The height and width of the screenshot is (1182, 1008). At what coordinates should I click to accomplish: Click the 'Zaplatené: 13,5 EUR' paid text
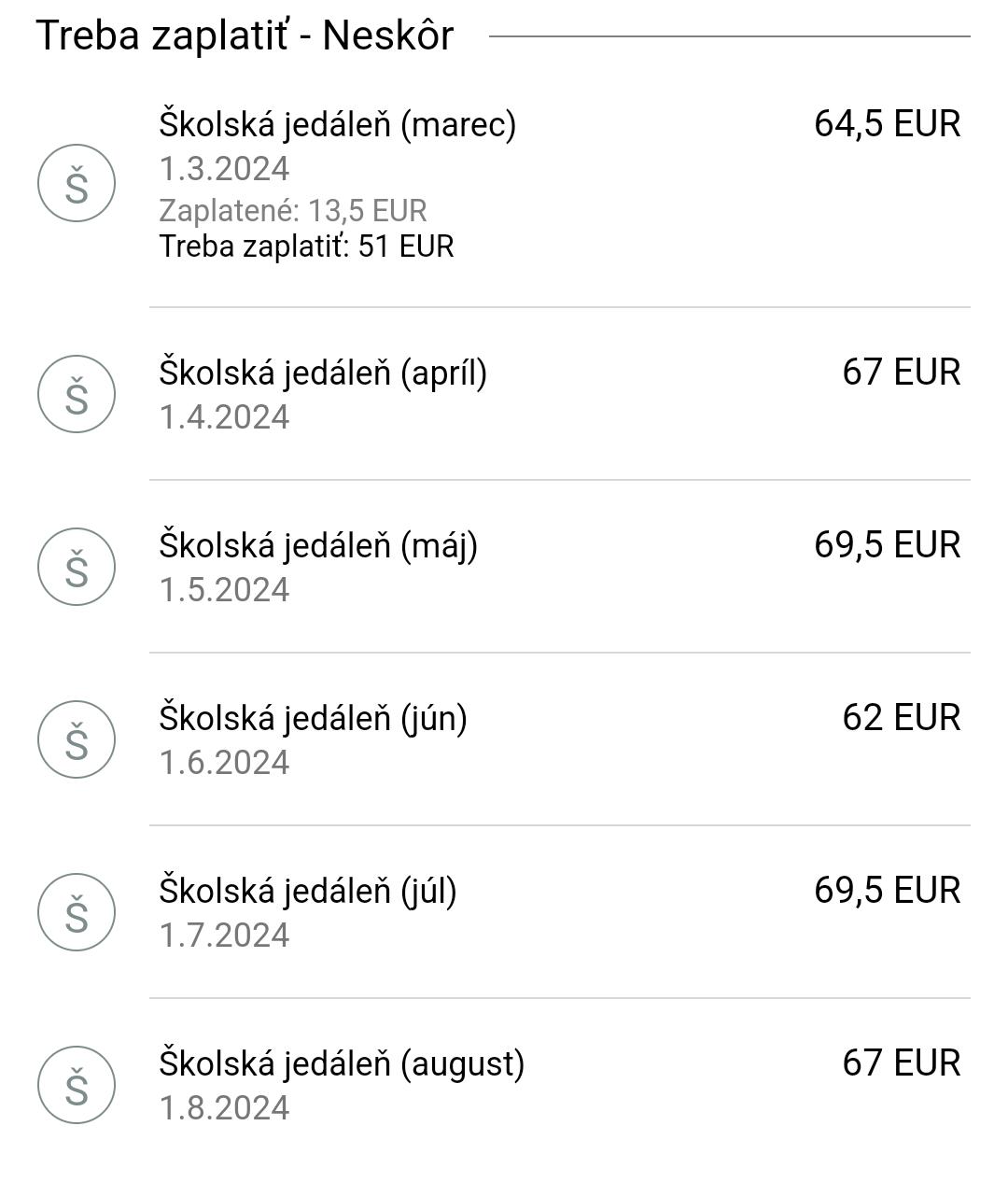pyautogui.click(x=293, y=211)
